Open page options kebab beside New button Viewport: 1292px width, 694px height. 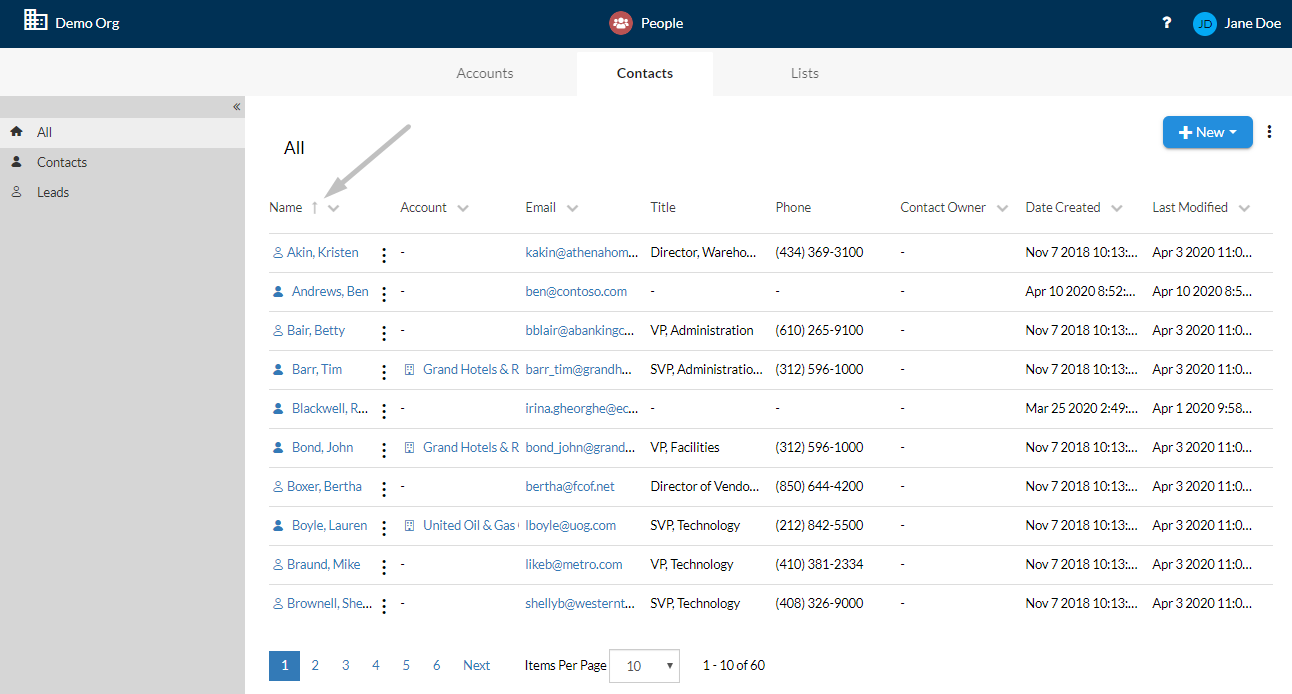(x=1270, y=132)
